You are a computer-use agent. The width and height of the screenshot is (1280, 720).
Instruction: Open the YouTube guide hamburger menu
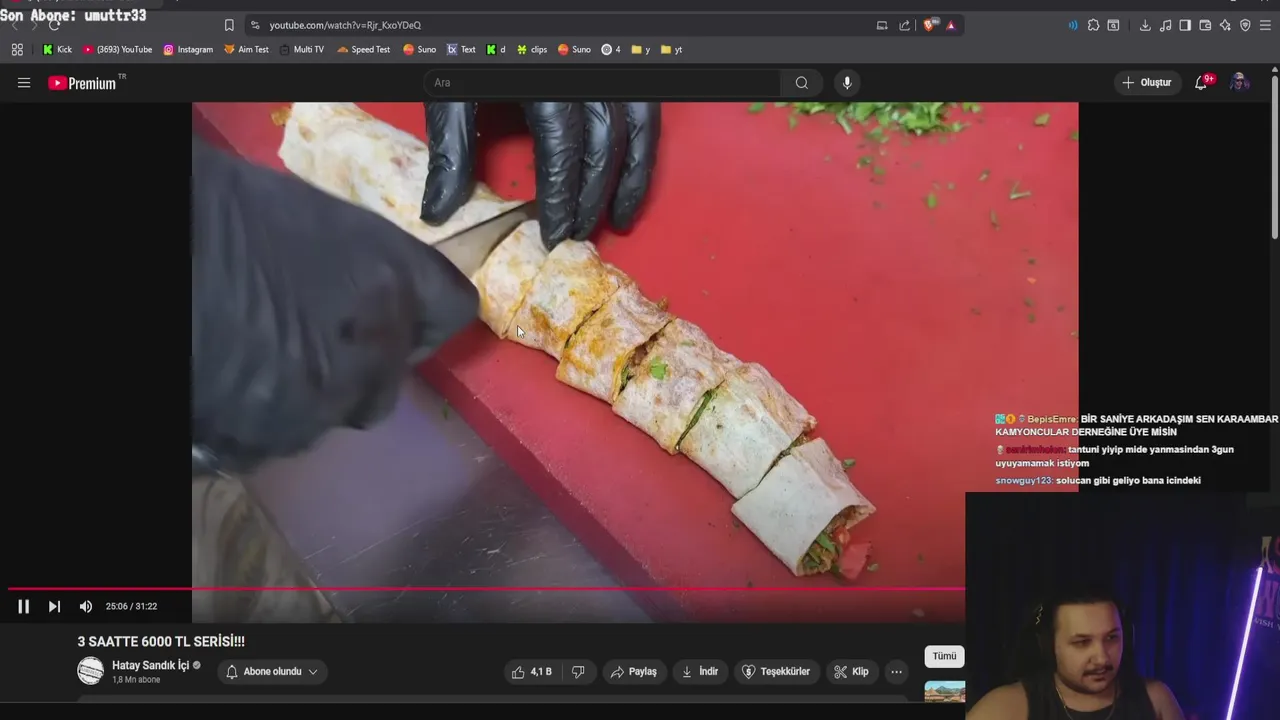tap(24, 83)
